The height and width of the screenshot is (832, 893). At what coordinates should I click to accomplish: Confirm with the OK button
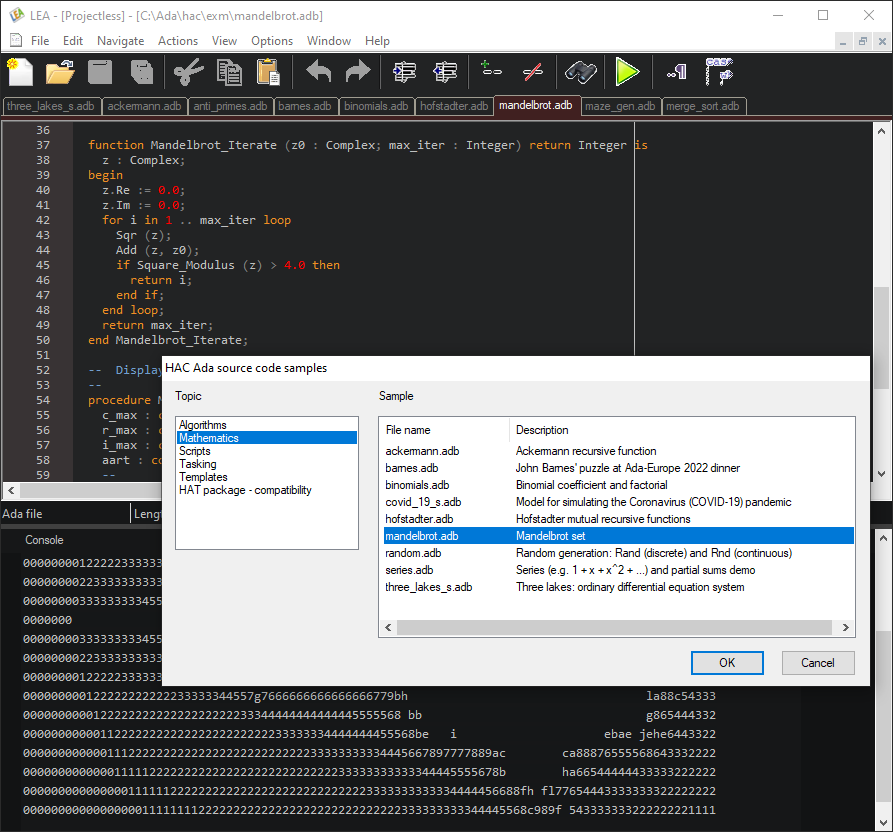(727, 663)
